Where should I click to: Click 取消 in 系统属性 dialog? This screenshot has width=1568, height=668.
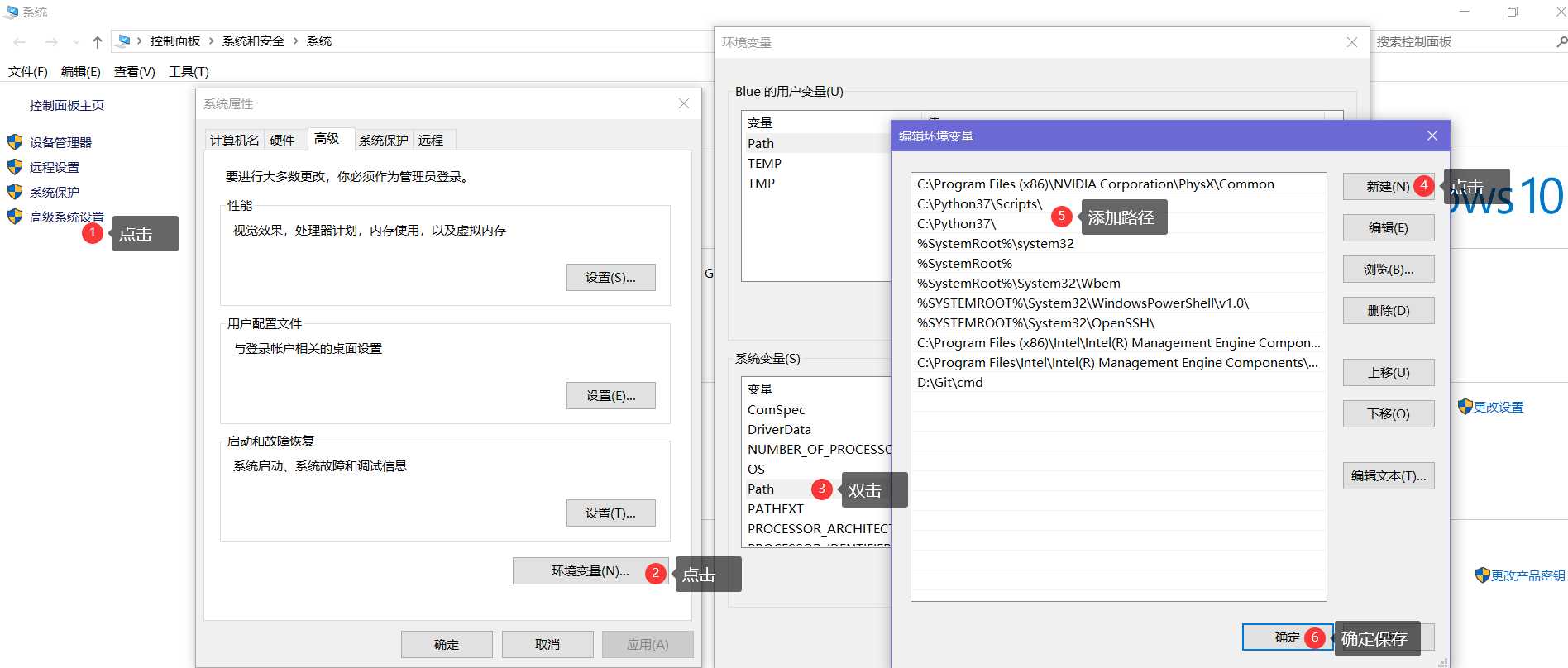coord(547,644)
